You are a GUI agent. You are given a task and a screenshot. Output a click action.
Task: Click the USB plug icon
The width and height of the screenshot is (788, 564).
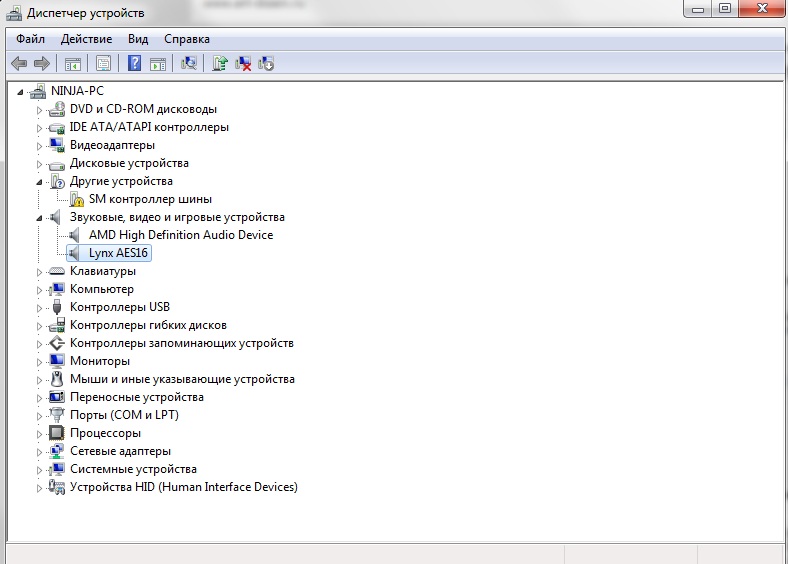tap(57, 307)
